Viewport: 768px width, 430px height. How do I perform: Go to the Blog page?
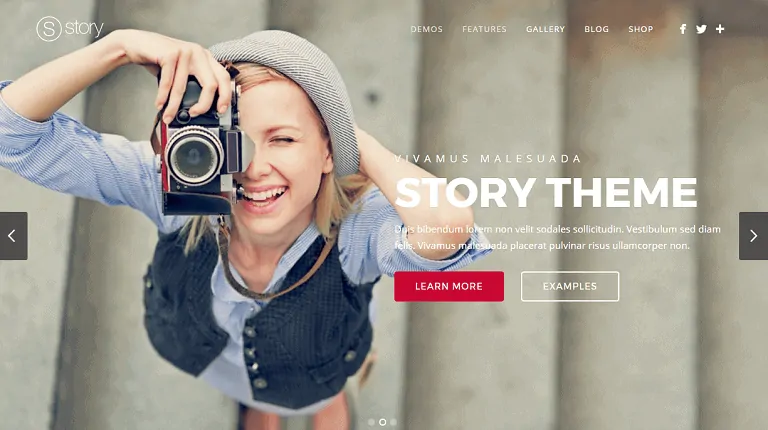[597, 29]
